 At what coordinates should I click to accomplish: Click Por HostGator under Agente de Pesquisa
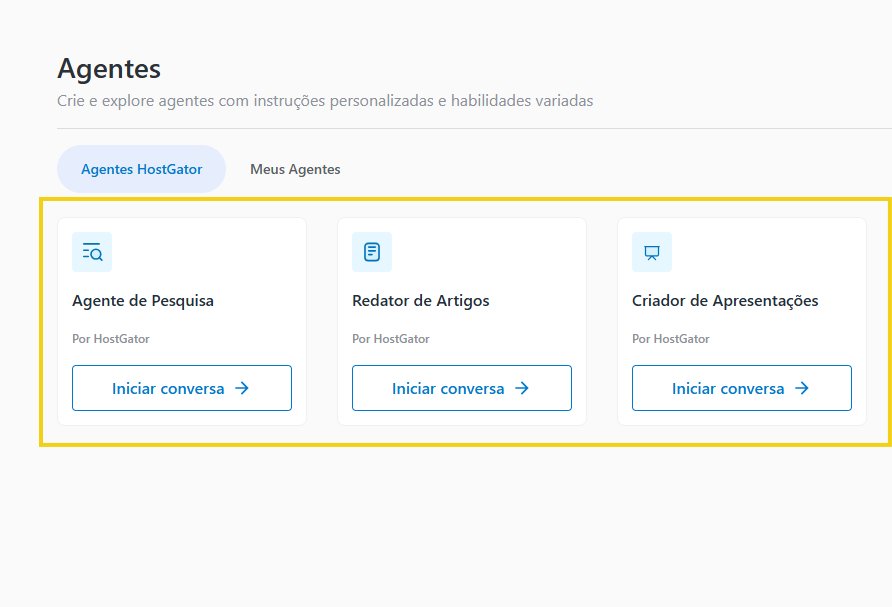click(x=111, y=338)
